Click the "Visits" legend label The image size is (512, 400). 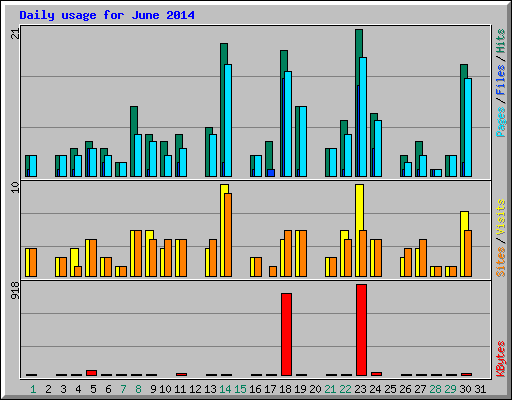[x=501, y=217]
